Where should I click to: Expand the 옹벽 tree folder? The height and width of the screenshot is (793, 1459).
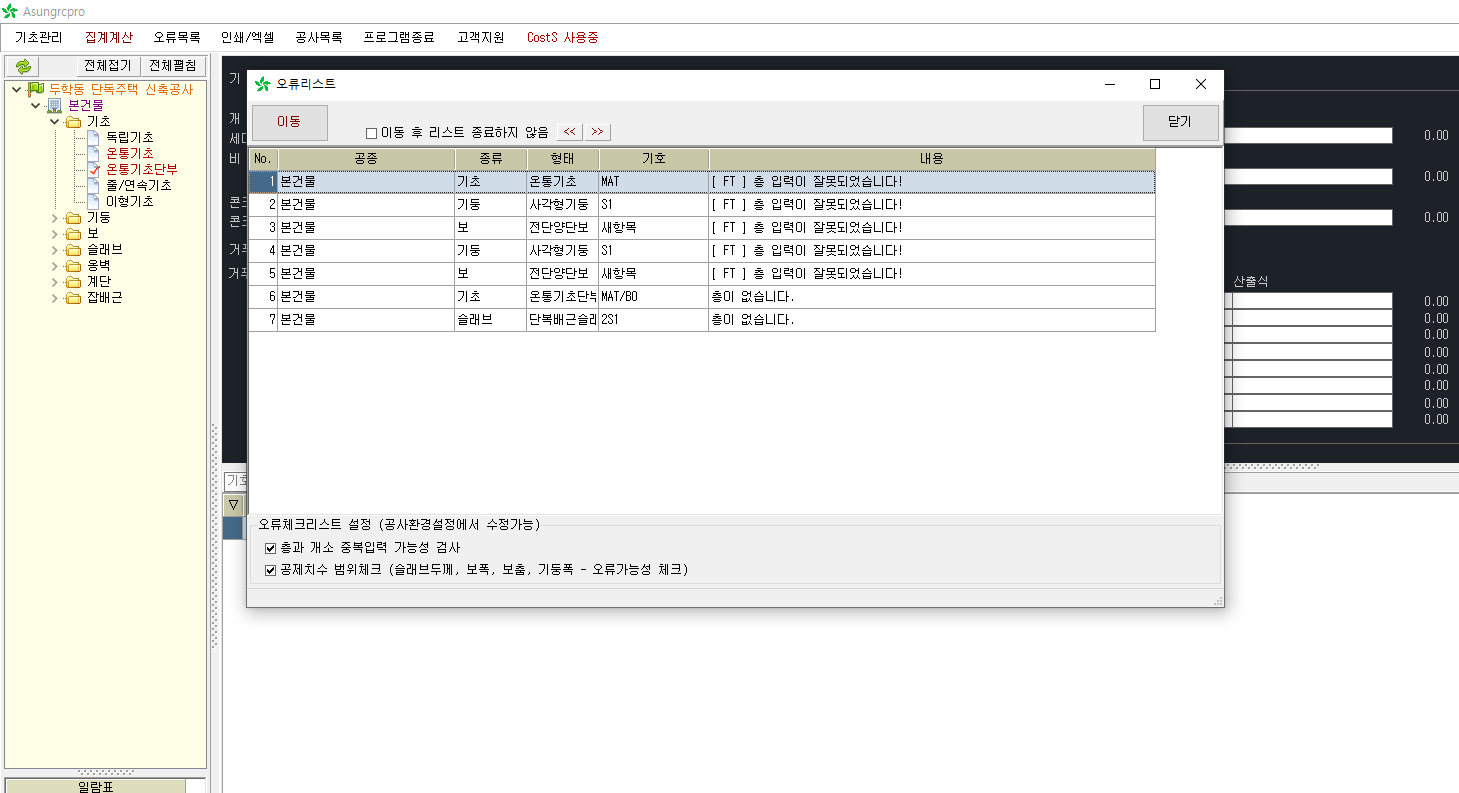point(55,265)
